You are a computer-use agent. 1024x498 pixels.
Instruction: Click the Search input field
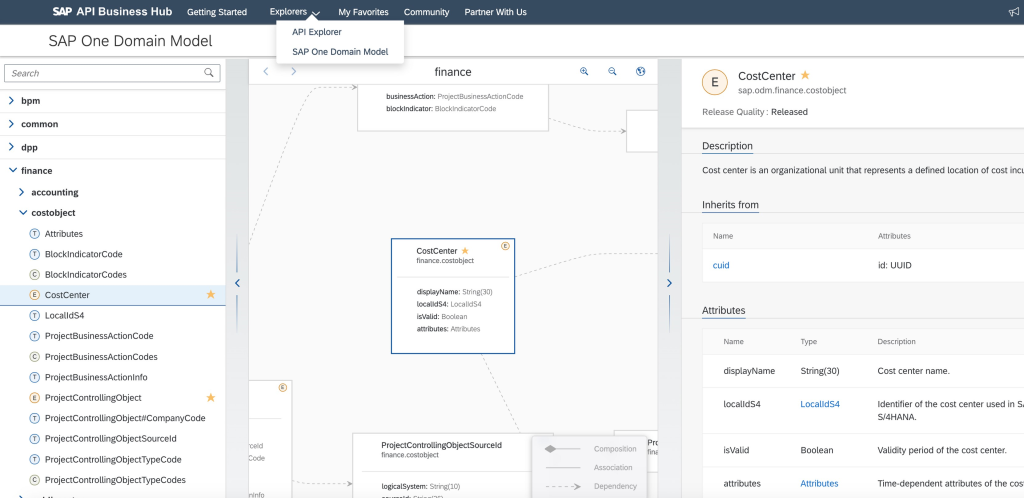coord(105,73)
